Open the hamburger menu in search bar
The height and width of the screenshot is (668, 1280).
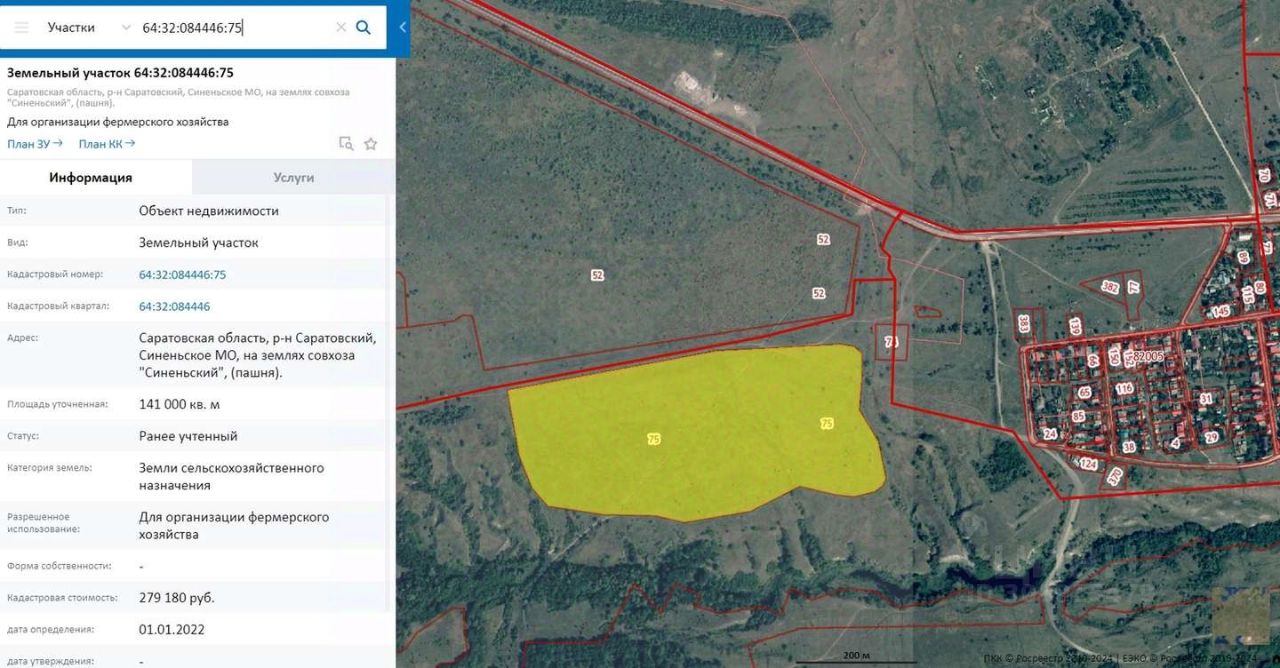tap(21, 28)
